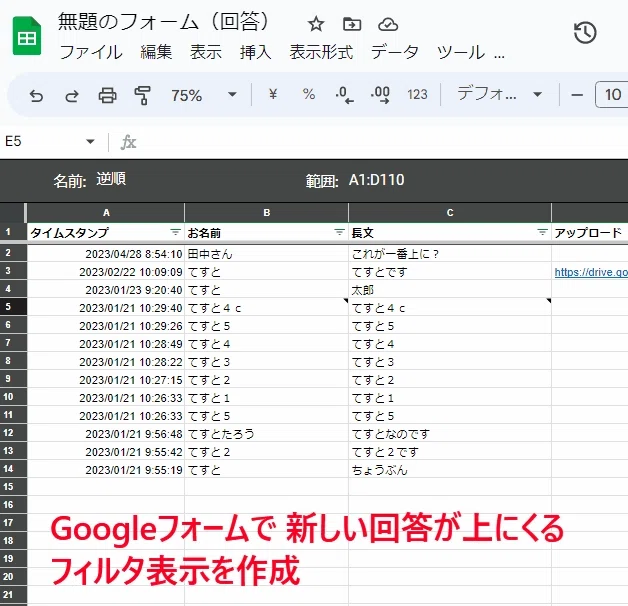Click the Google Sheets home icon
The width and height of the screenshot is (628, 606).
(x=27, y=36)
